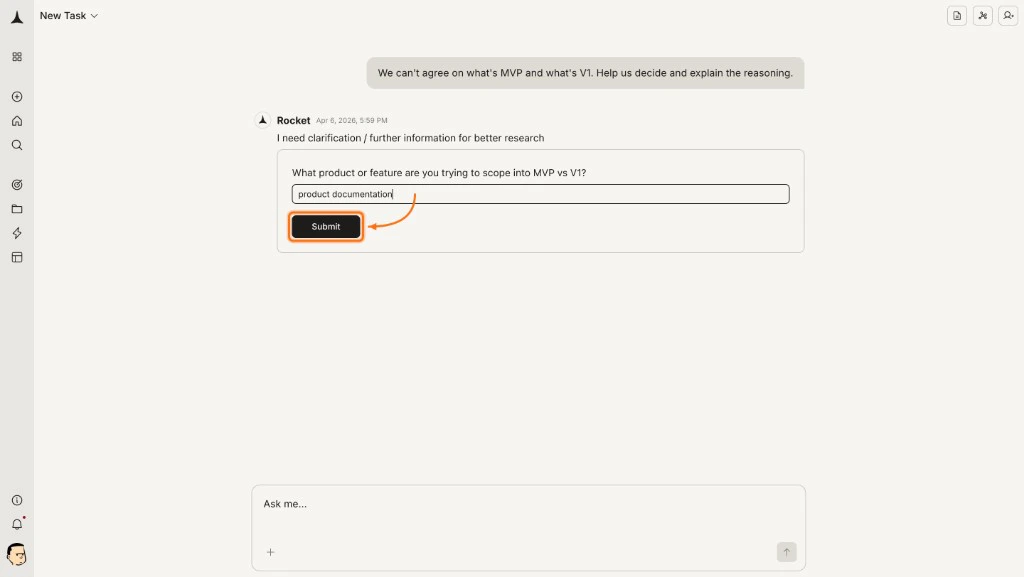Screen dimensions: 1024x577
Task: Open notifications via the bell icon
Action: [x=16, y=523]
